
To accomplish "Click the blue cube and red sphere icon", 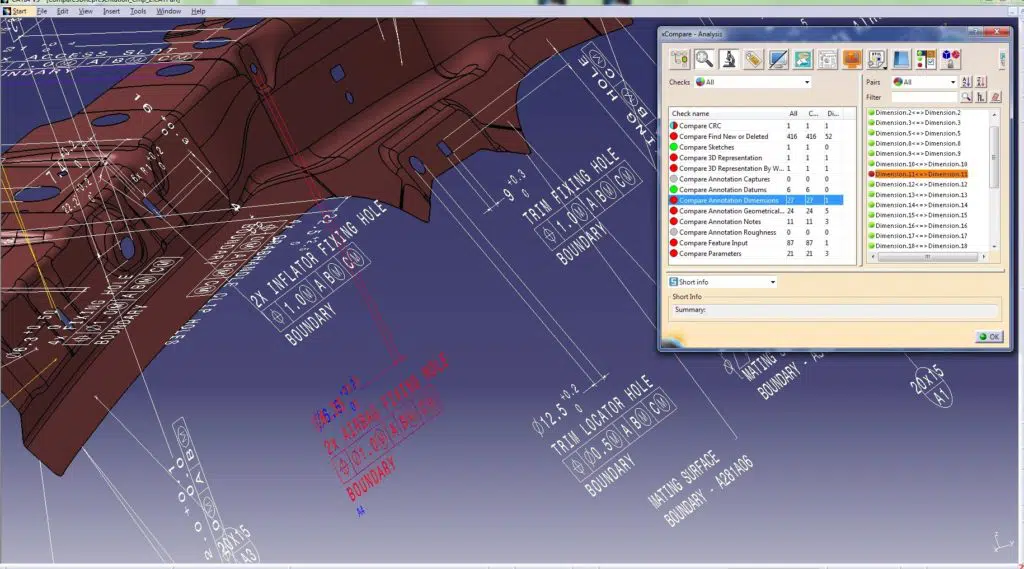I will (x=950, y=59).
